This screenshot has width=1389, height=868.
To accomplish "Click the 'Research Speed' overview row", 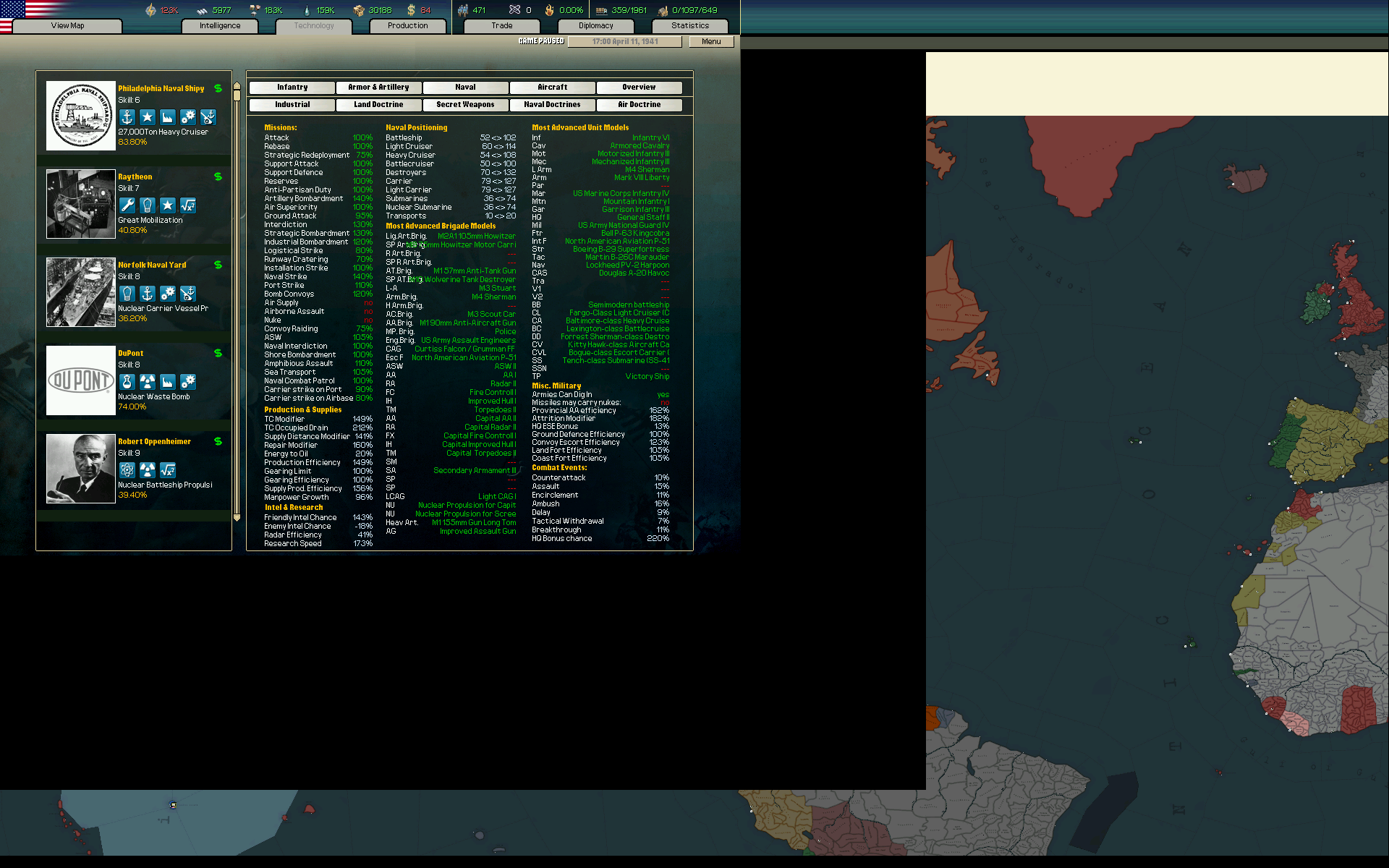I will 318,544.
